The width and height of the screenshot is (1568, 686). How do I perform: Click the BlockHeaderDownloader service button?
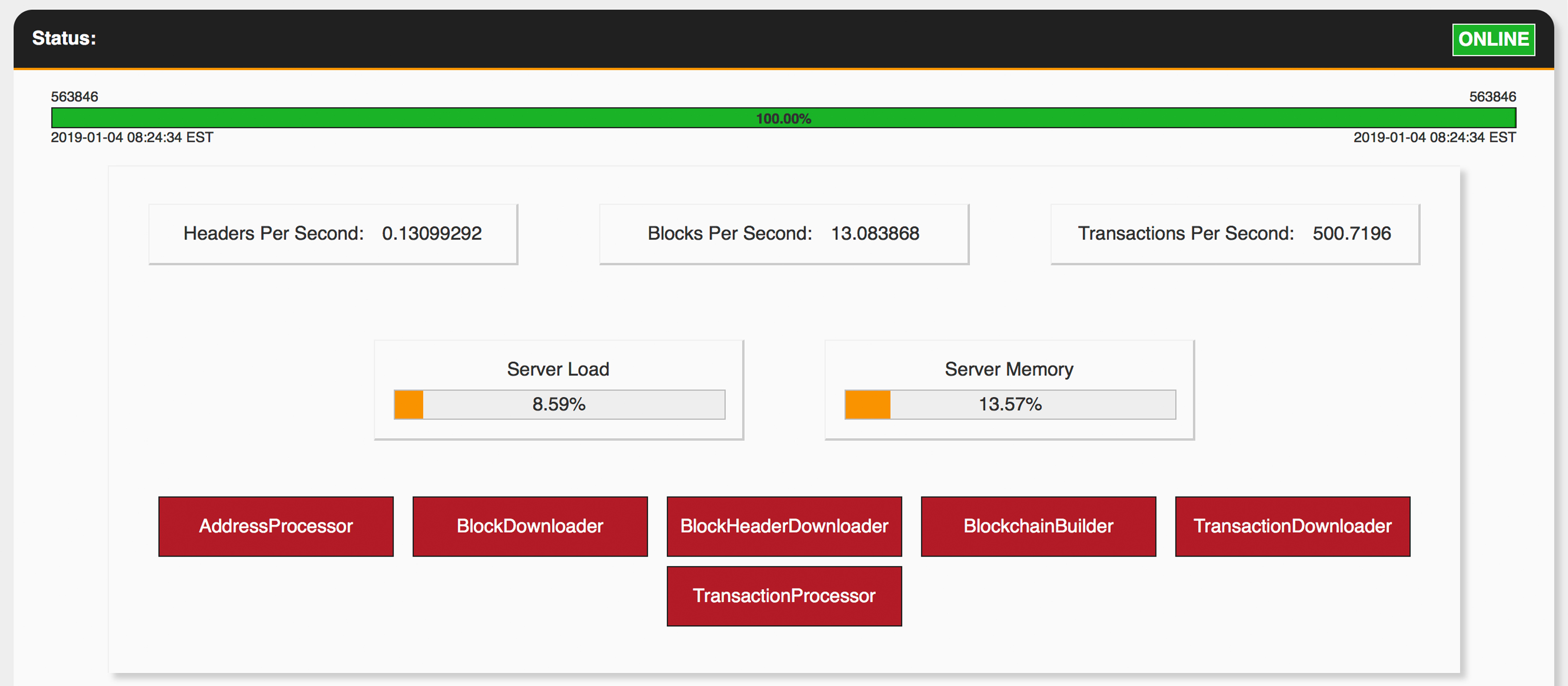784,525
